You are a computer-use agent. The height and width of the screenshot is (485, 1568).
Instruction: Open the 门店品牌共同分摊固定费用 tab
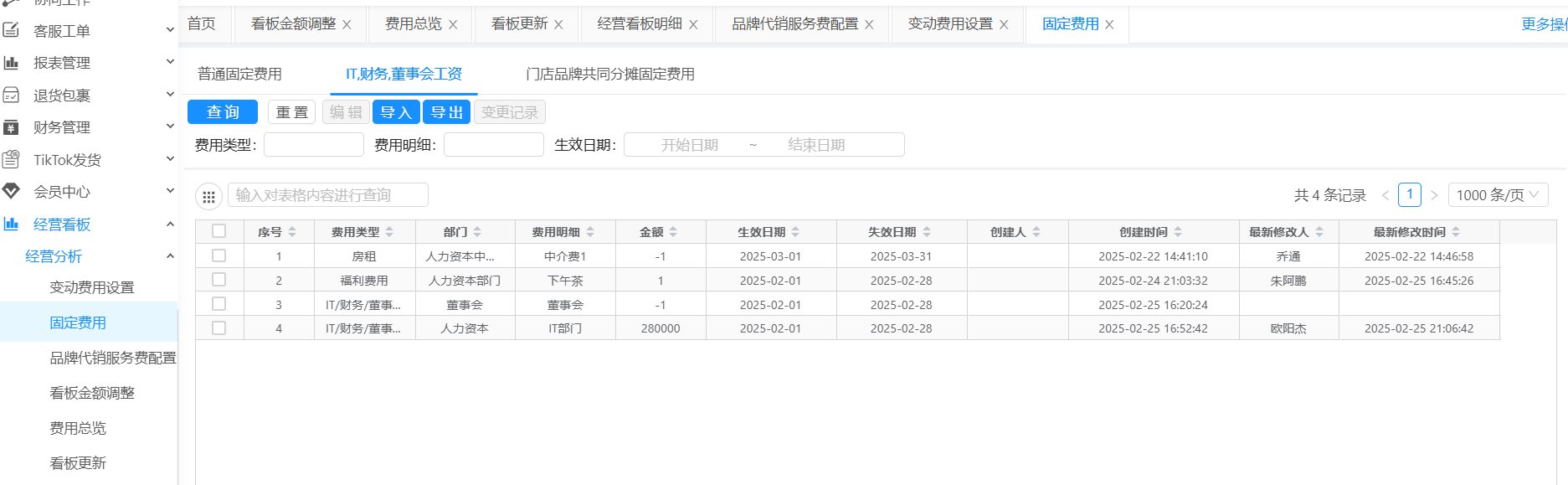point(609,74)
